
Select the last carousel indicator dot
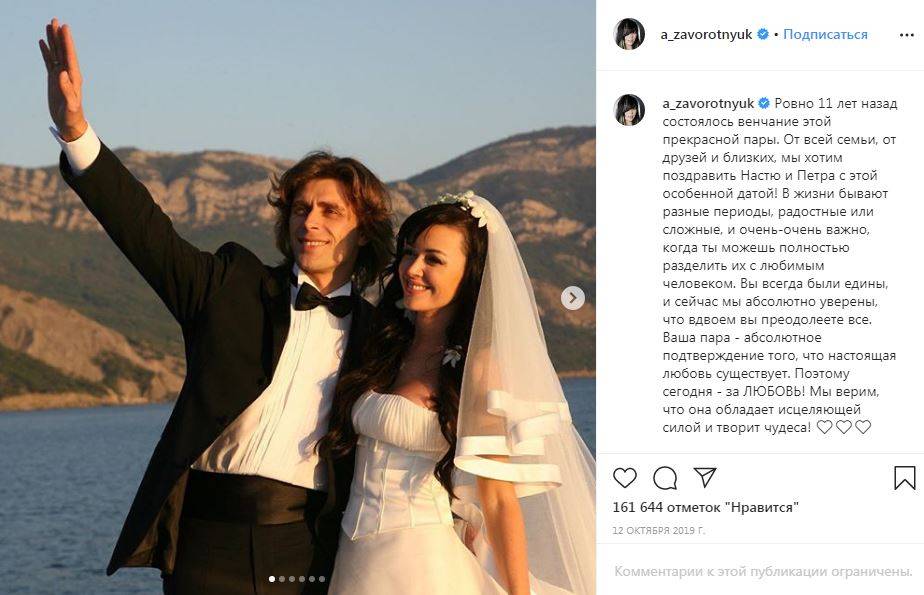tap(322, 579)
